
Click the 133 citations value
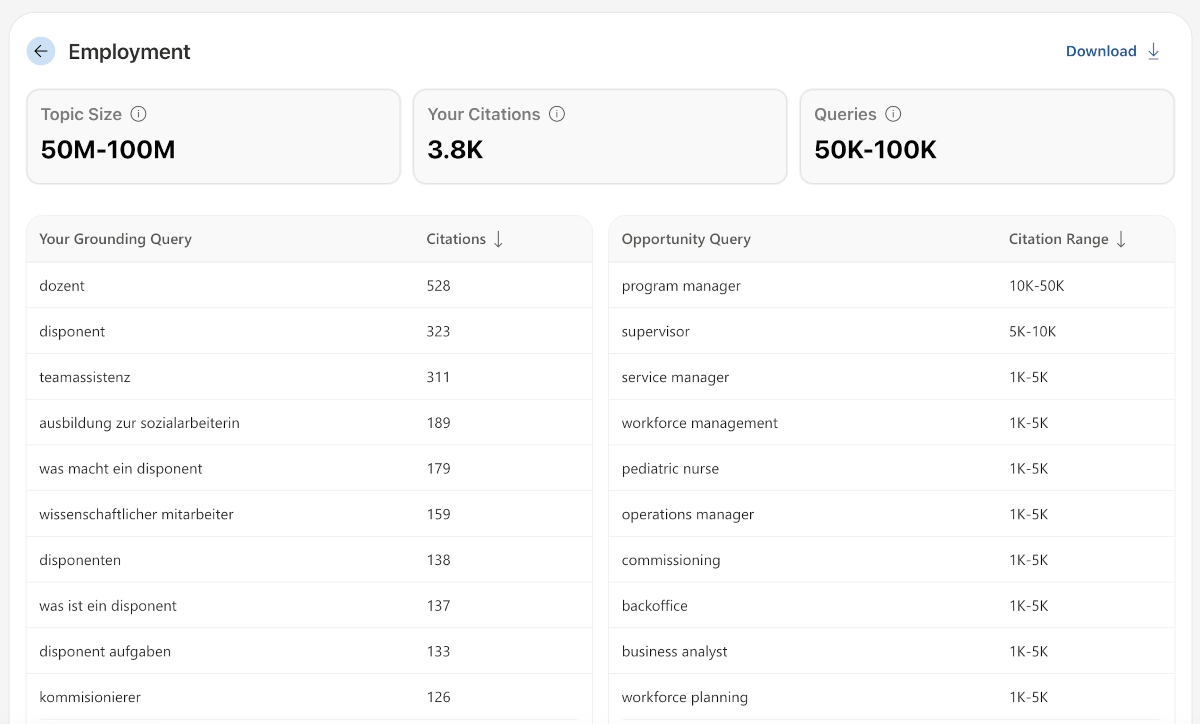tap(439, 651)
